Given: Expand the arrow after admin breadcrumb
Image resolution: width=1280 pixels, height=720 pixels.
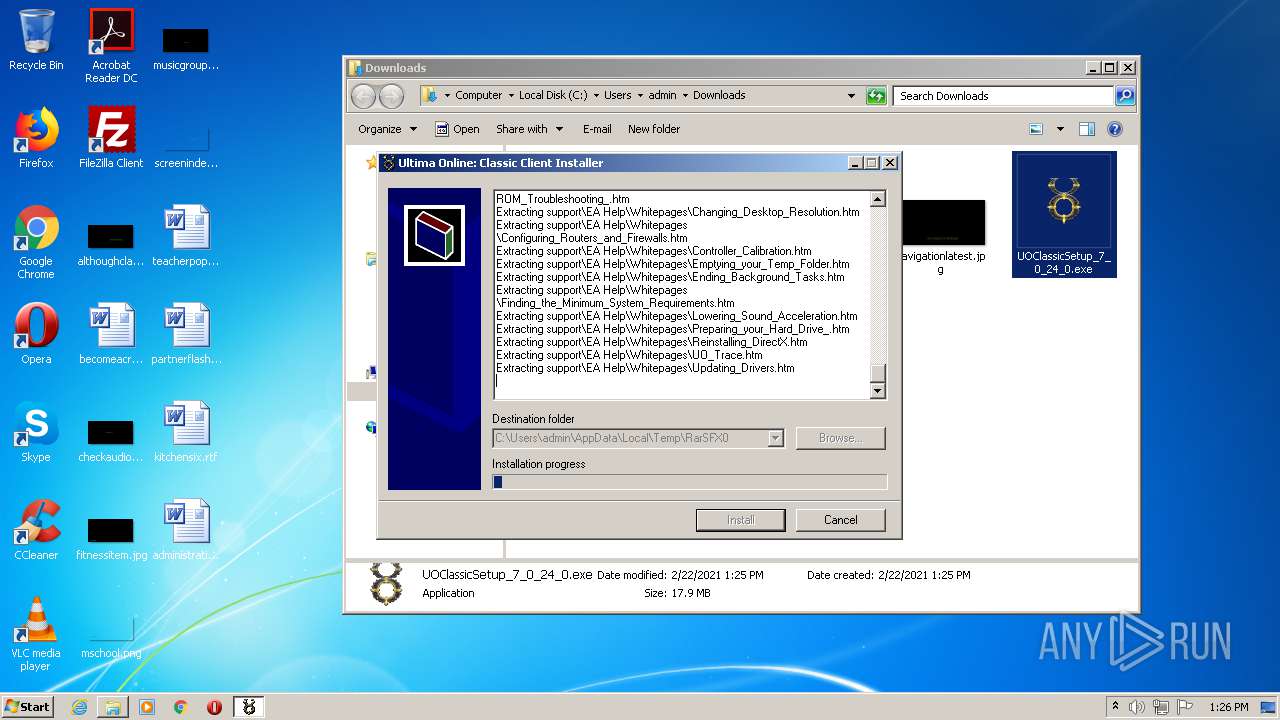Looking at the screenshot, I should [685, 96].
